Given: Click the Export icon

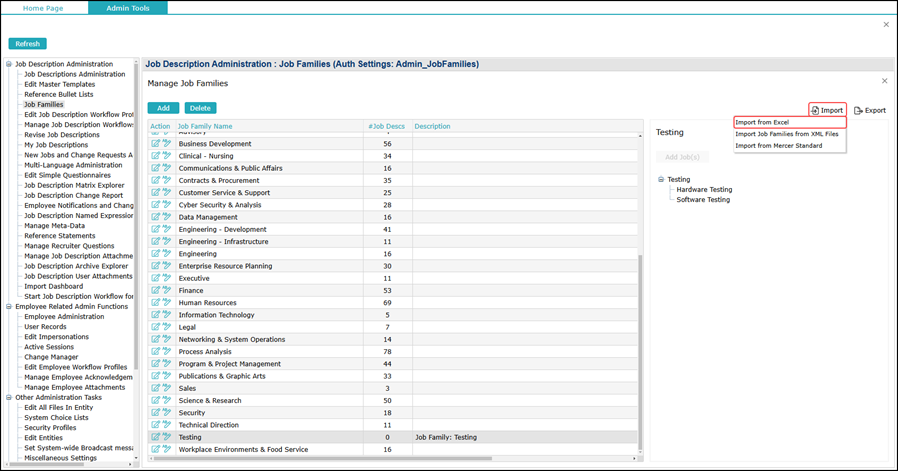Looking at the screenshot, I should (858, 111).
